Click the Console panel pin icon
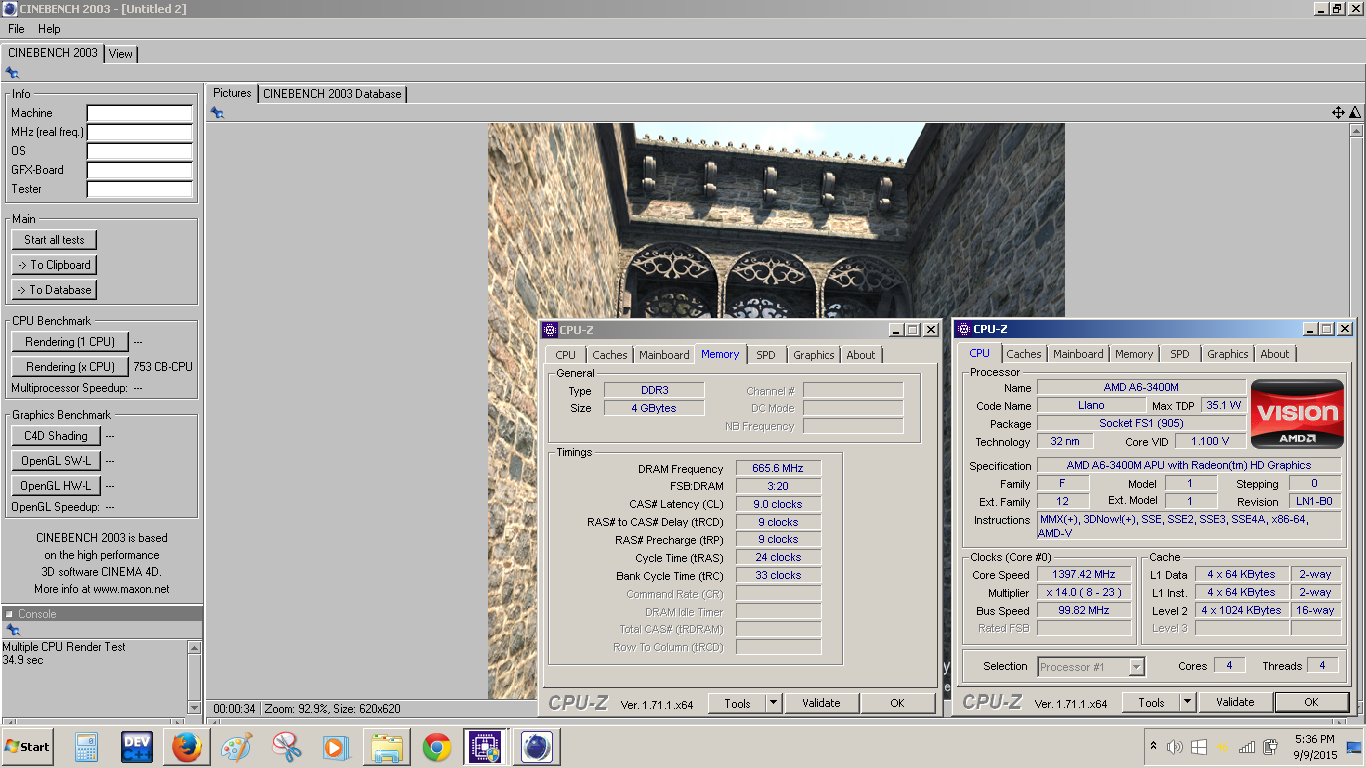This screenshot has height=768, width=1366. [12, 630]
